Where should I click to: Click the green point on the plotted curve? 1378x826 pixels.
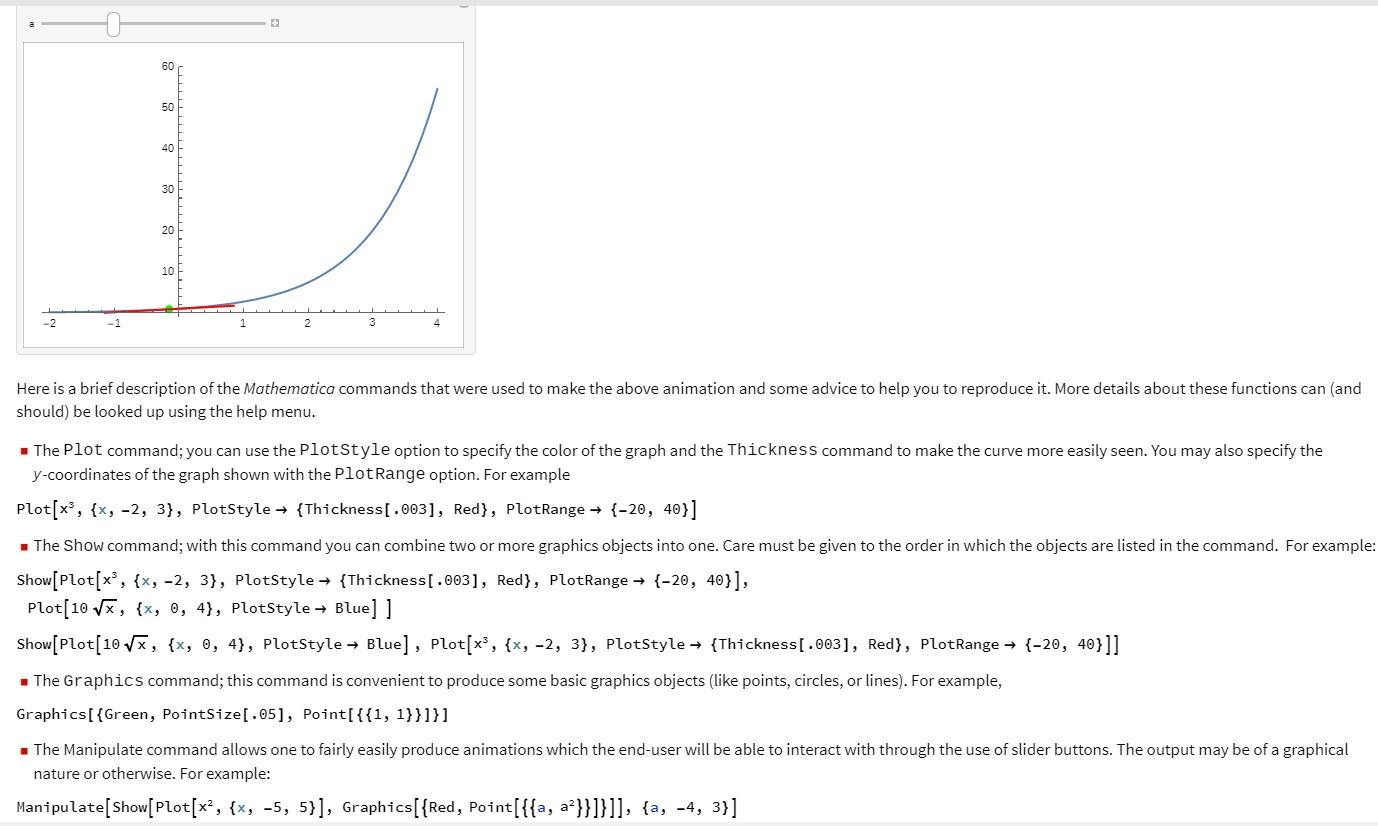pyautogui.click(x=168, y=308)
